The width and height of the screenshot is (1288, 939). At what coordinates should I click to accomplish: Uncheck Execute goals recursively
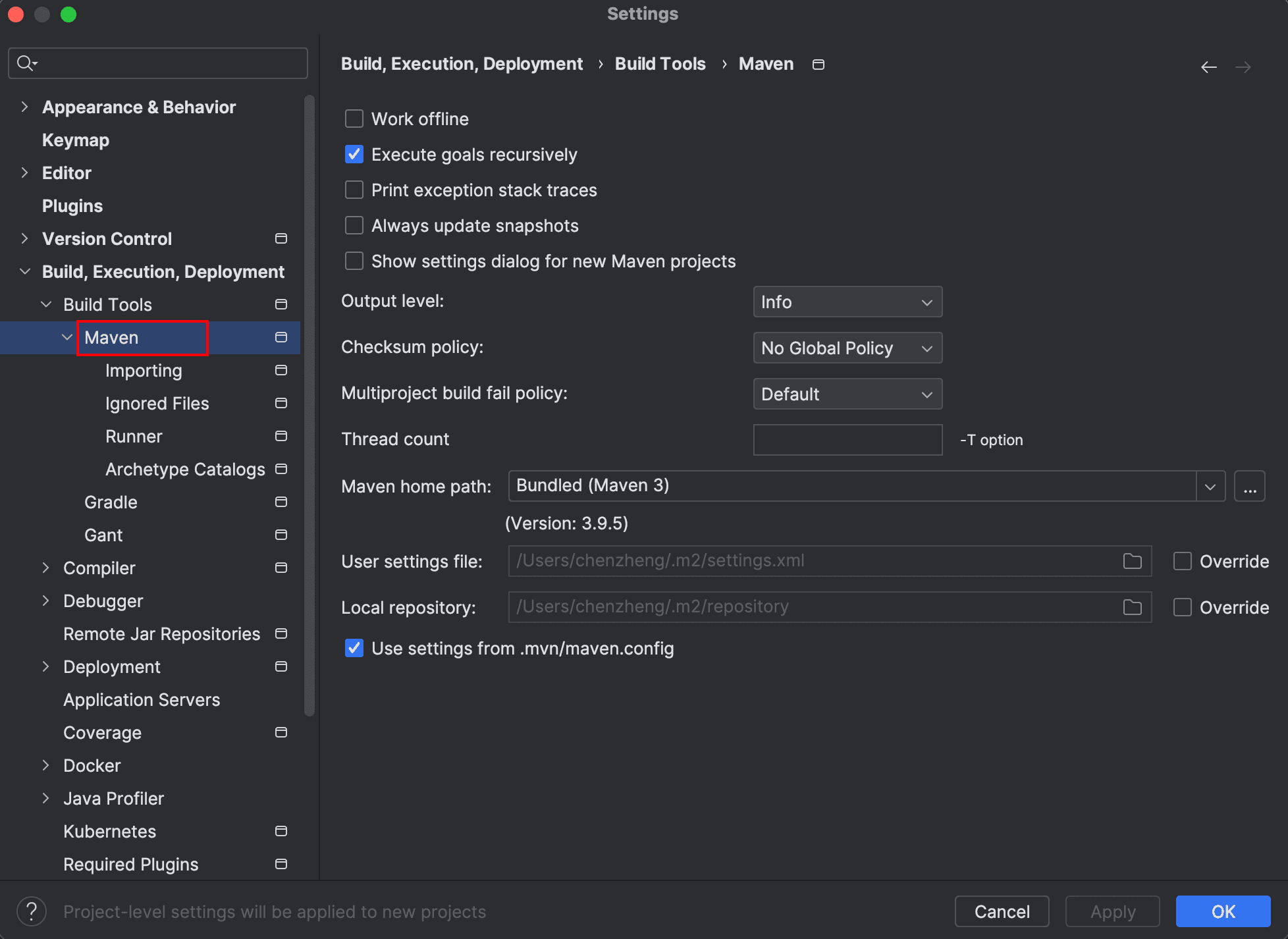pos(354,154)
